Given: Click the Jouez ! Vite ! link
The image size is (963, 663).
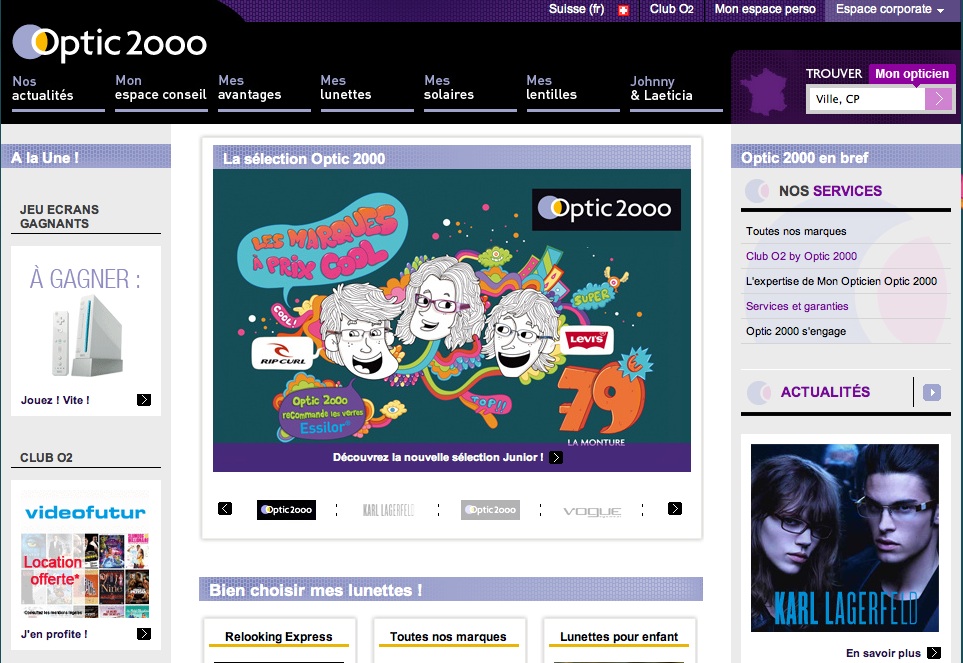Looking at the screenshot, I should (55, 400).
